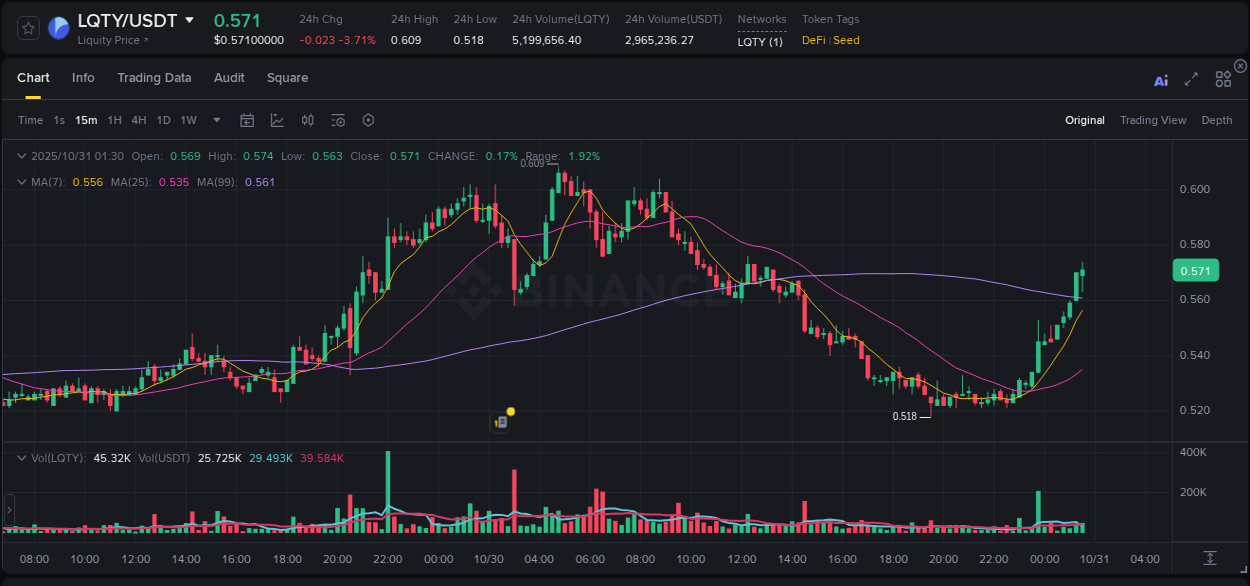Open the extra timeframes dropdown arrow

(x=215, y=120)
